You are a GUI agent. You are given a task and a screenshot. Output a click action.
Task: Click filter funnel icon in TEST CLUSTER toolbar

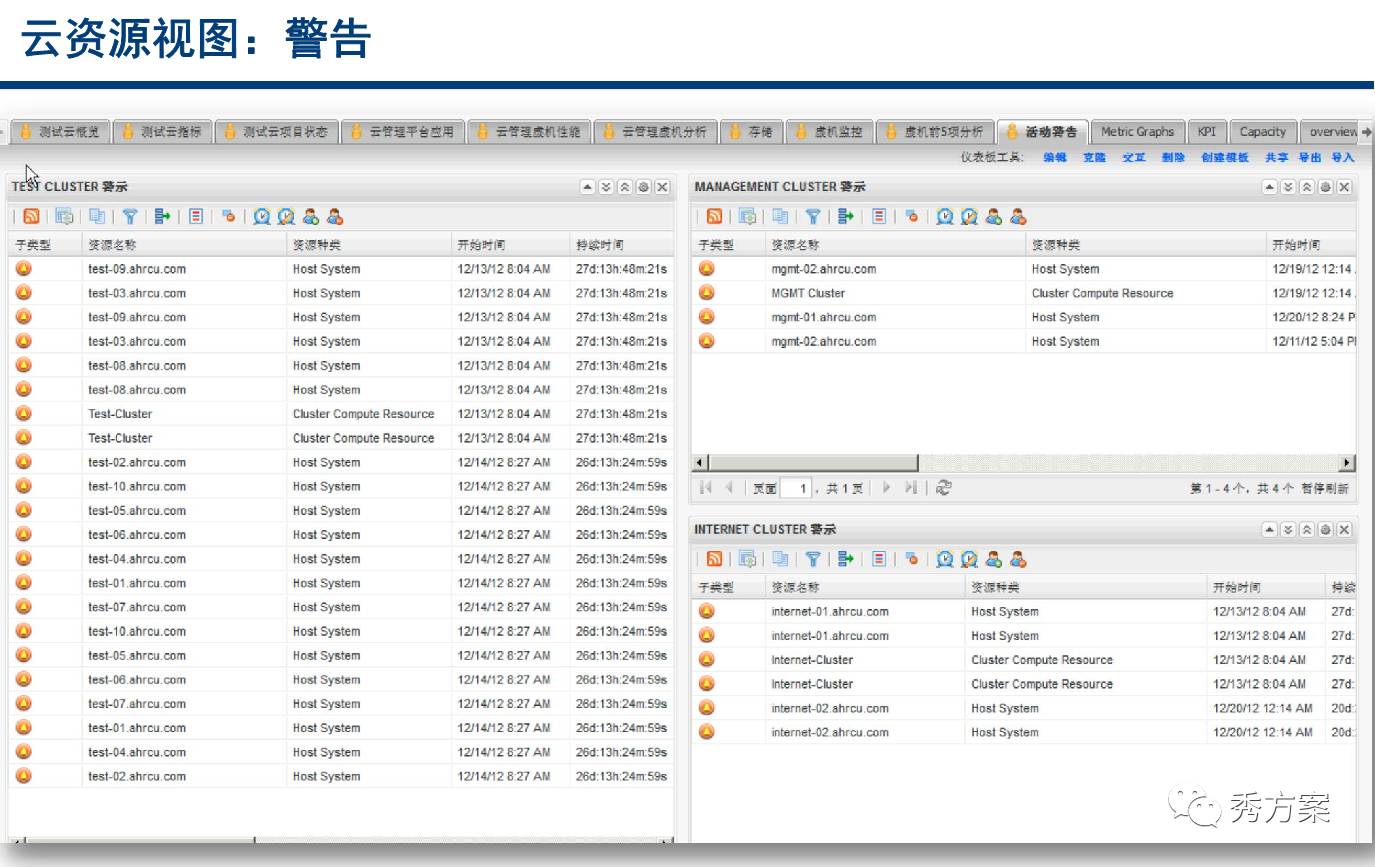129,216
